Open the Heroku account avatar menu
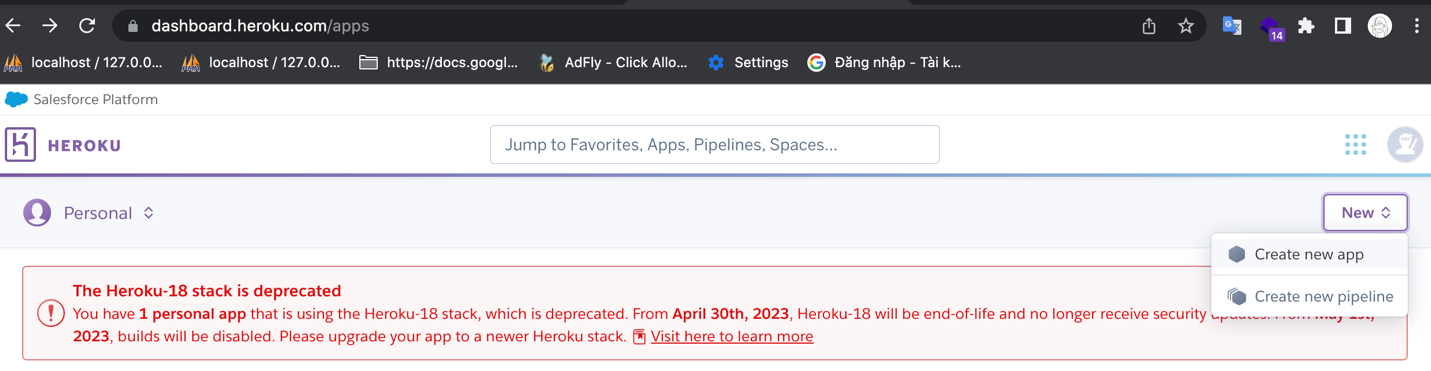 click(1405, 145)
